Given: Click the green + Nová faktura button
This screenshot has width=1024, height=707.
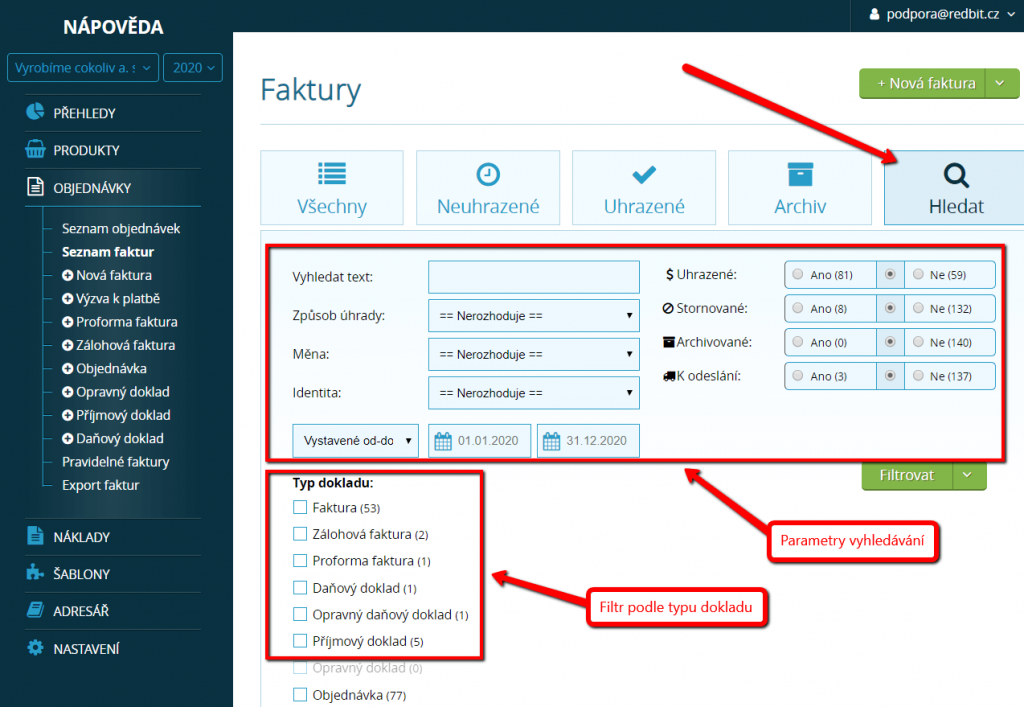Looking at the screenshot, I should point(922,84).
